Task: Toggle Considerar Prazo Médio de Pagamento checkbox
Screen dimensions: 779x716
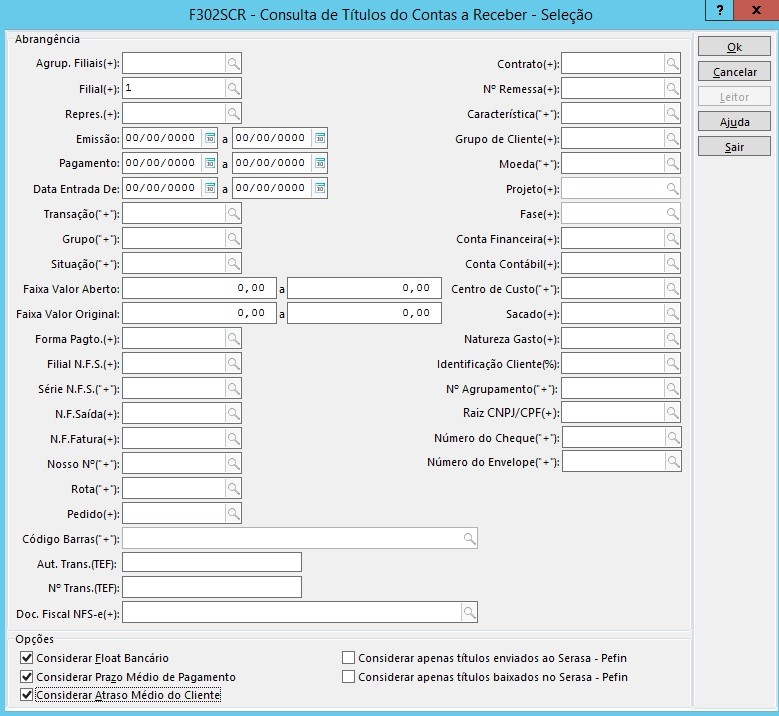Action: (27, 677)
